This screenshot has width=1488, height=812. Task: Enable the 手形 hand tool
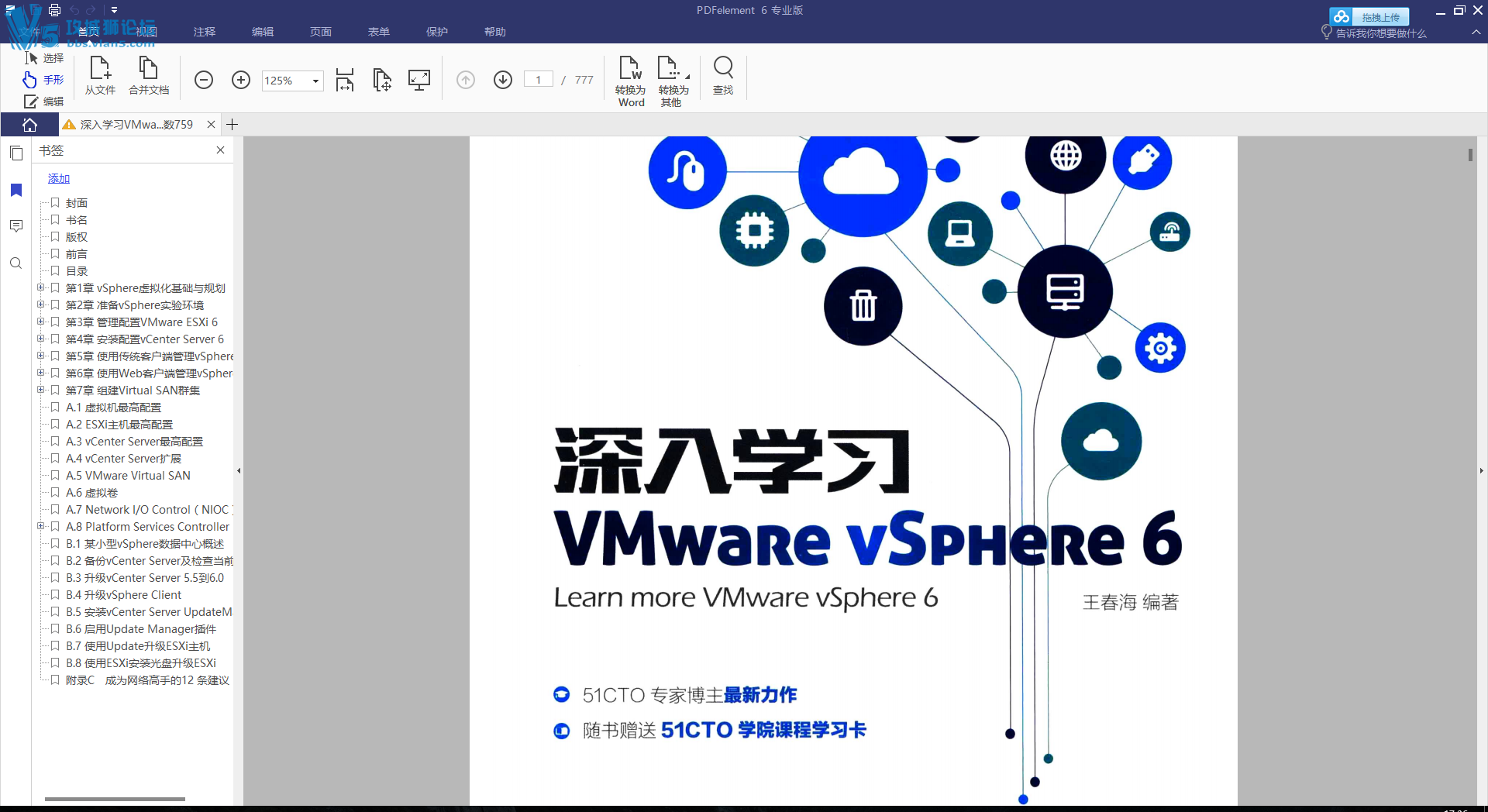pos(43,79)
